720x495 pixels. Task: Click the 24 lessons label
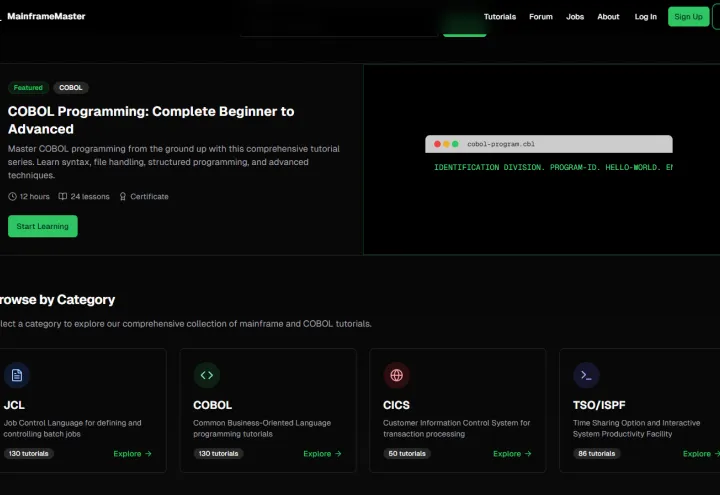[x=90, y=197]
